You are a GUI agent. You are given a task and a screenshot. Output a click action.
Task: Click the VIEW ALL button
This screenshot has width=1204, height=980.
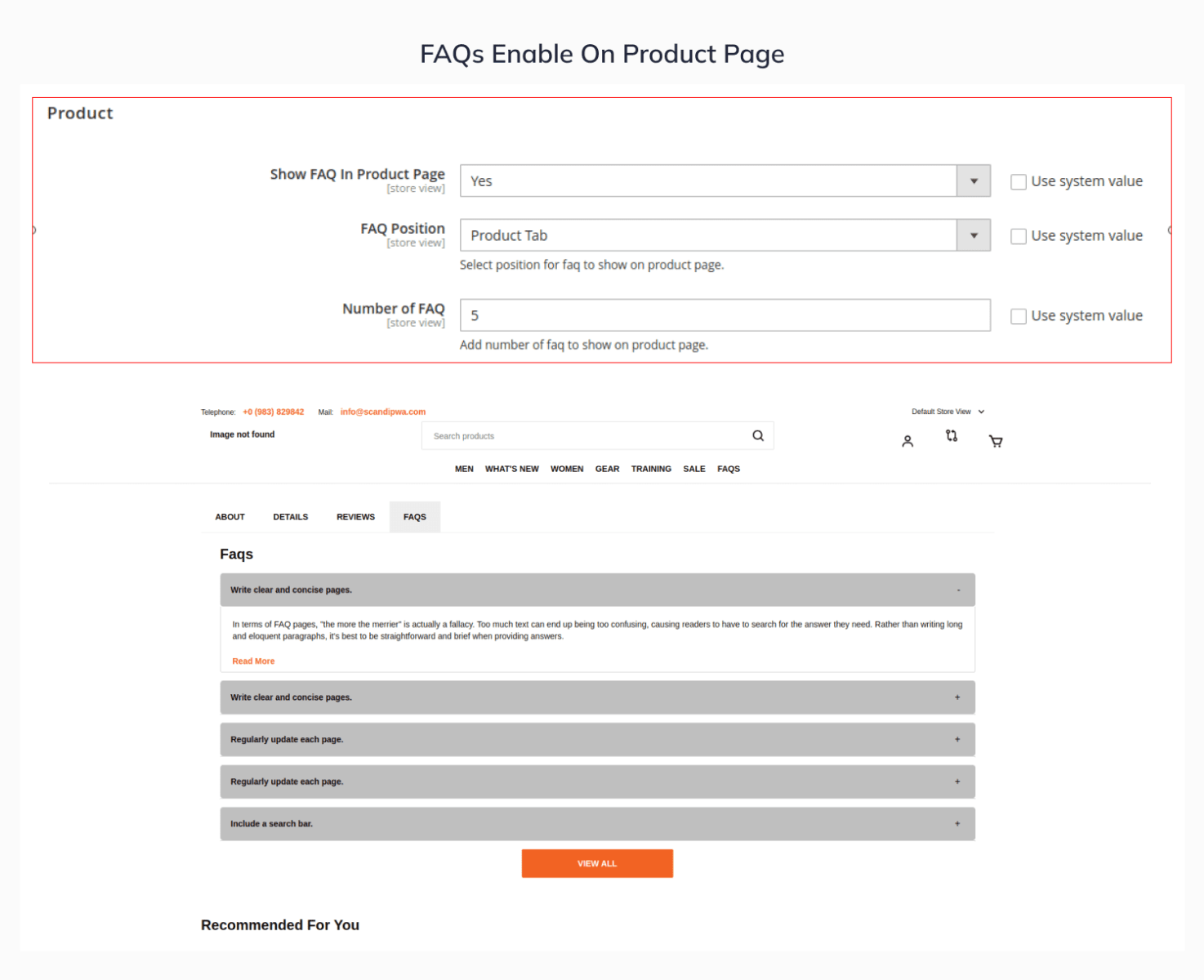click(x=597, y=862)
